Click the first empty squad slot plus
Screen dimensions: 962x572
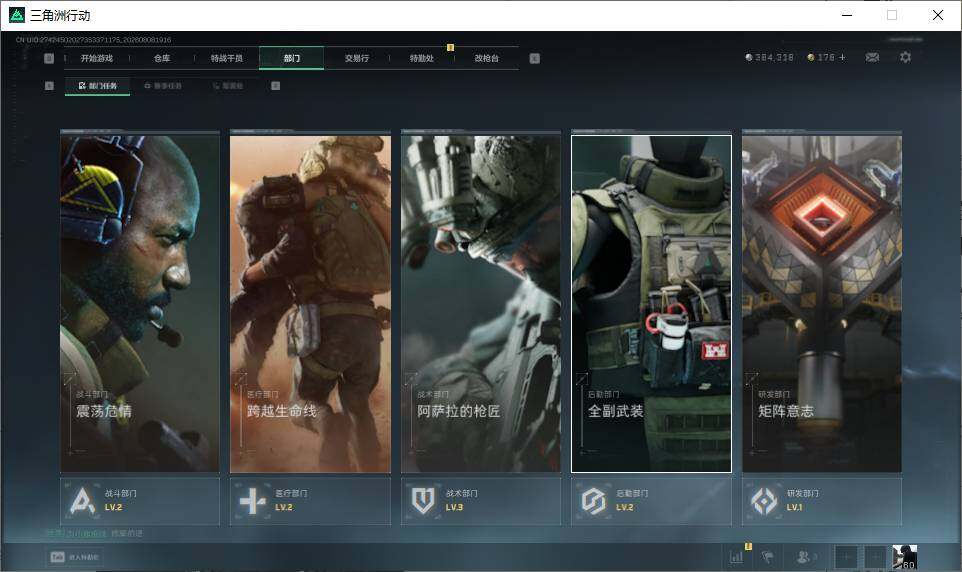[x=845, y=557]
